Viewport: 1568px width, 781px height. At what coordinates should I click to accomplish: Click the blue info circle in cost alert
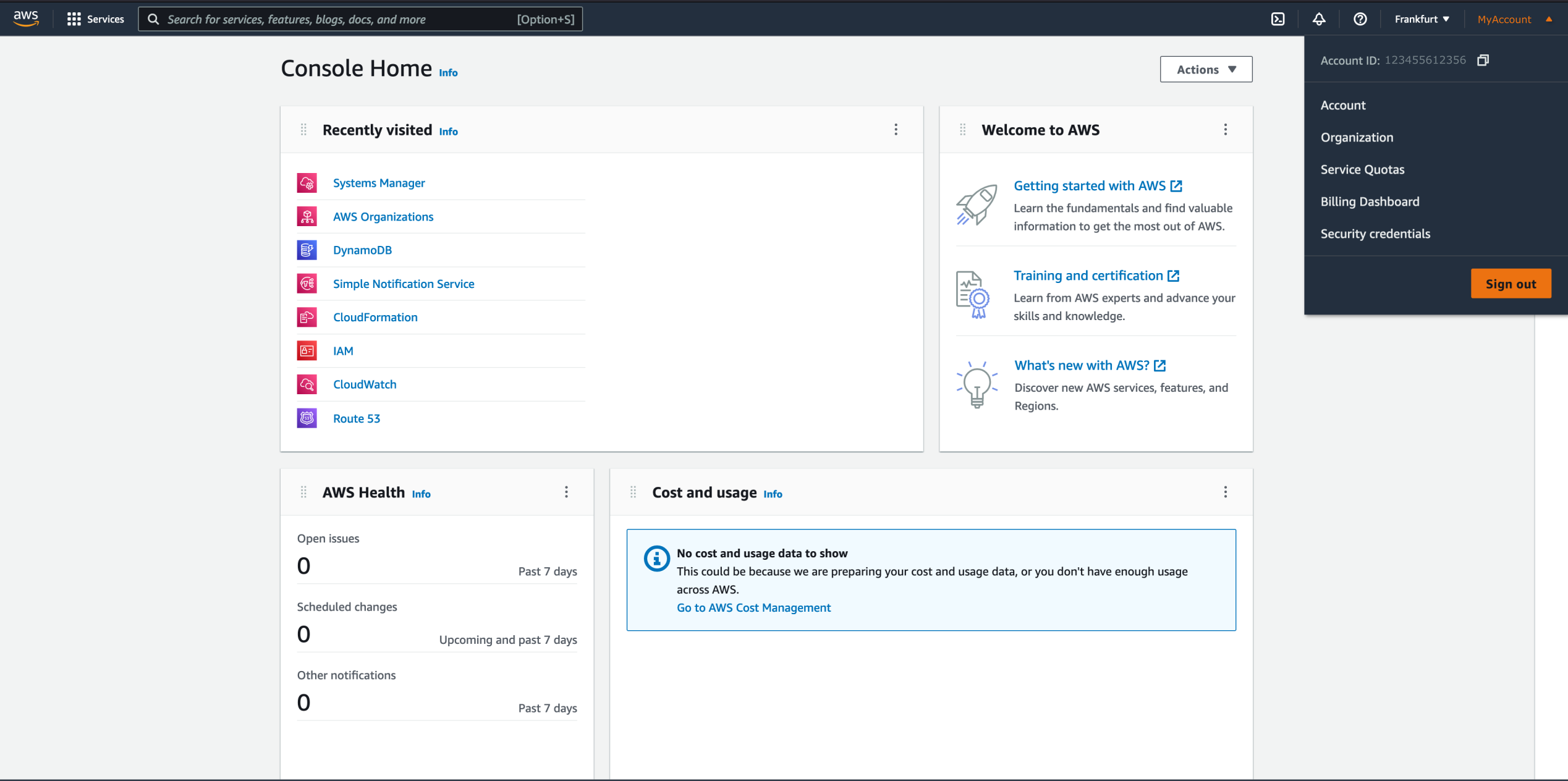656,559
